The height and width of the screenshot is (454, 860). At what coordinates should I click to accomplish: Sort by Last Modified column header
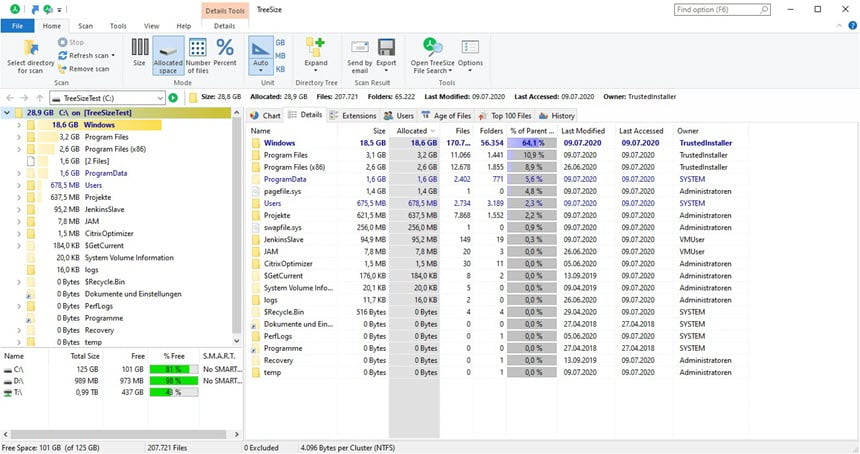(586, 130)
